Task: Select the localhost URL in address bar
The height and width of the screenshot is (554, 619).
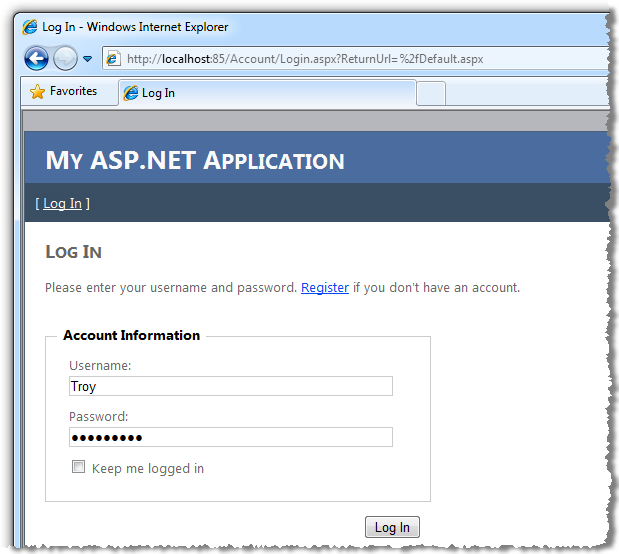Action: [x=305, y=59]
